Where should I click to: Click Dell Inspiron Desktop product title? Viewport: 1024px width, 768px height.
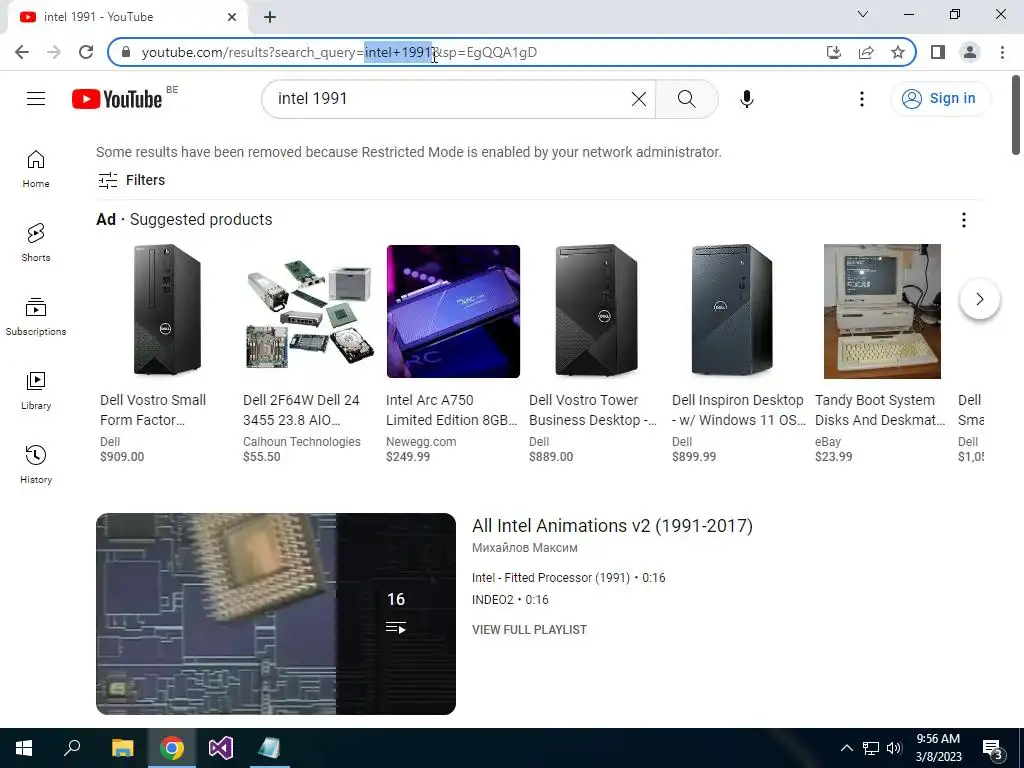click(x=739, y=410)
